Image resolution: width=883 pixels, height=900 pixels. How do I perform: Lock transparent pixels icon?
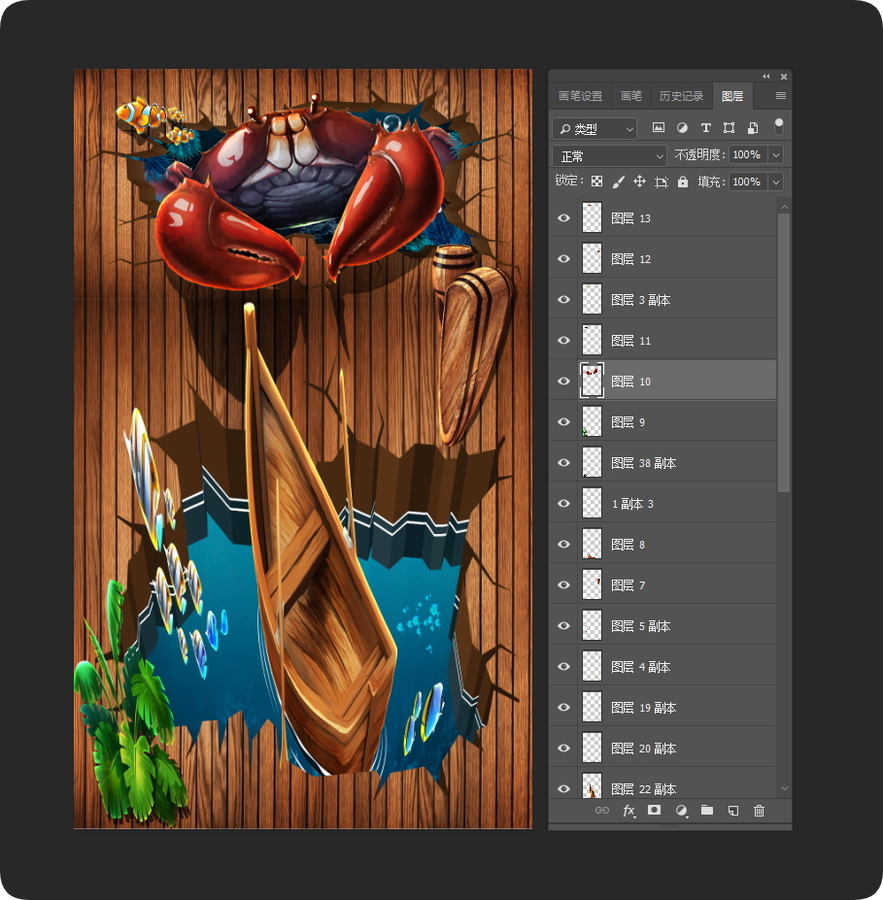click(597, 182)
